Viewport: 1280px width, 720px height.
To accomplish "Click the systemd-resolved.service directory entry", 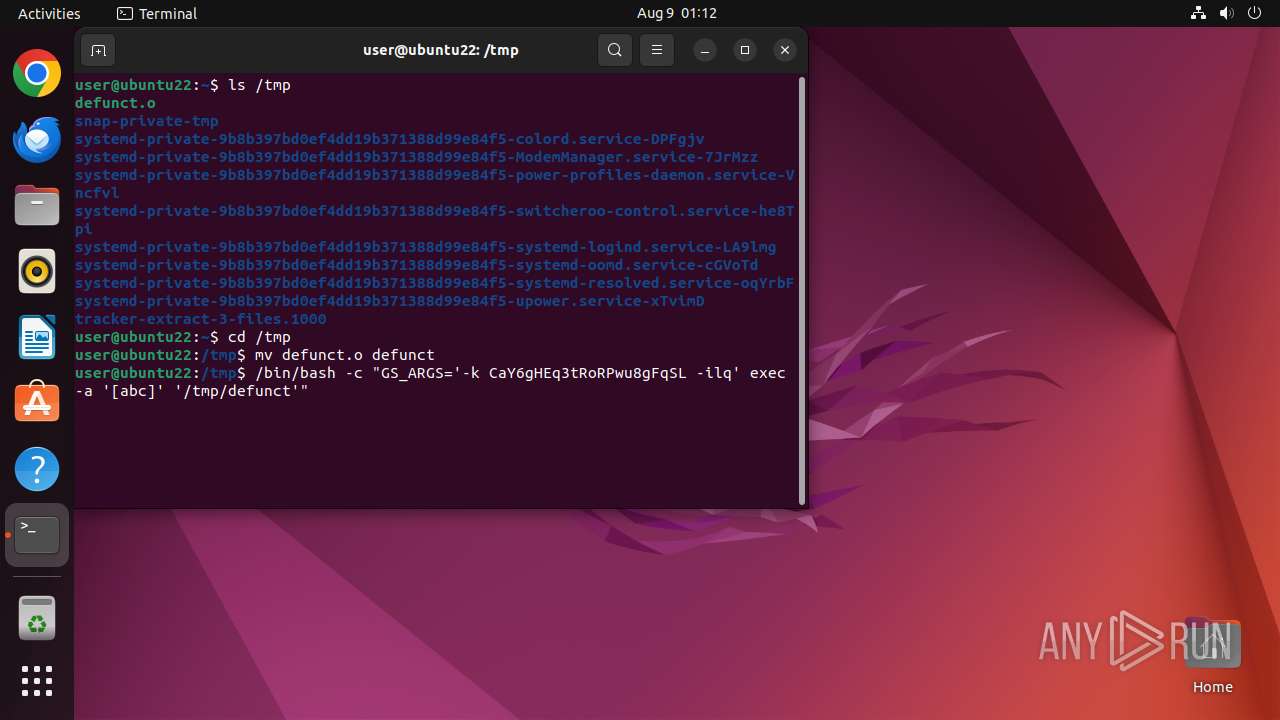I will point(434,283).
